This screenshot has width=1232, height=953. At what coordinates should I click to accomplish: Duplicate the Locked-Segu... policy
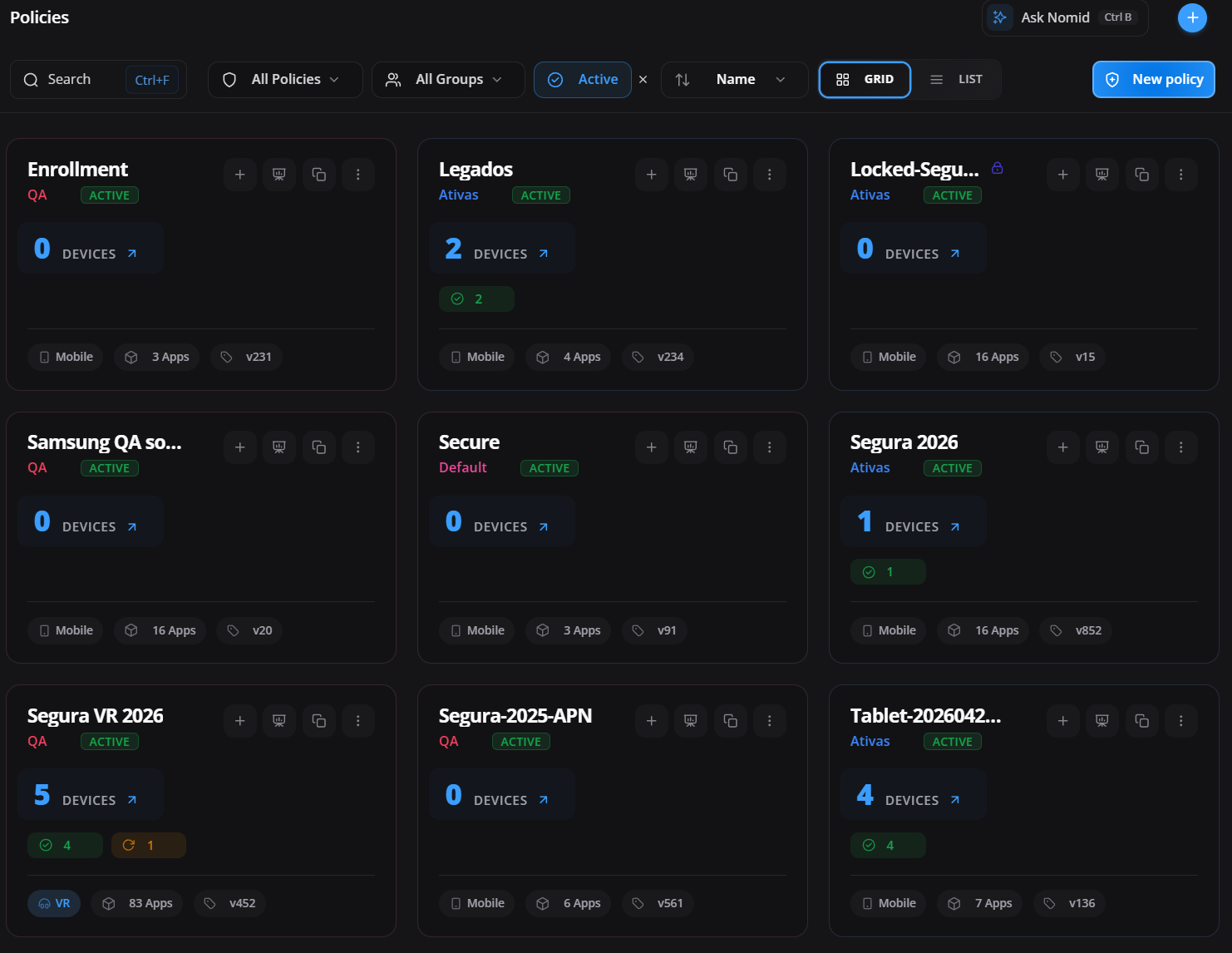pos(1142,175)
